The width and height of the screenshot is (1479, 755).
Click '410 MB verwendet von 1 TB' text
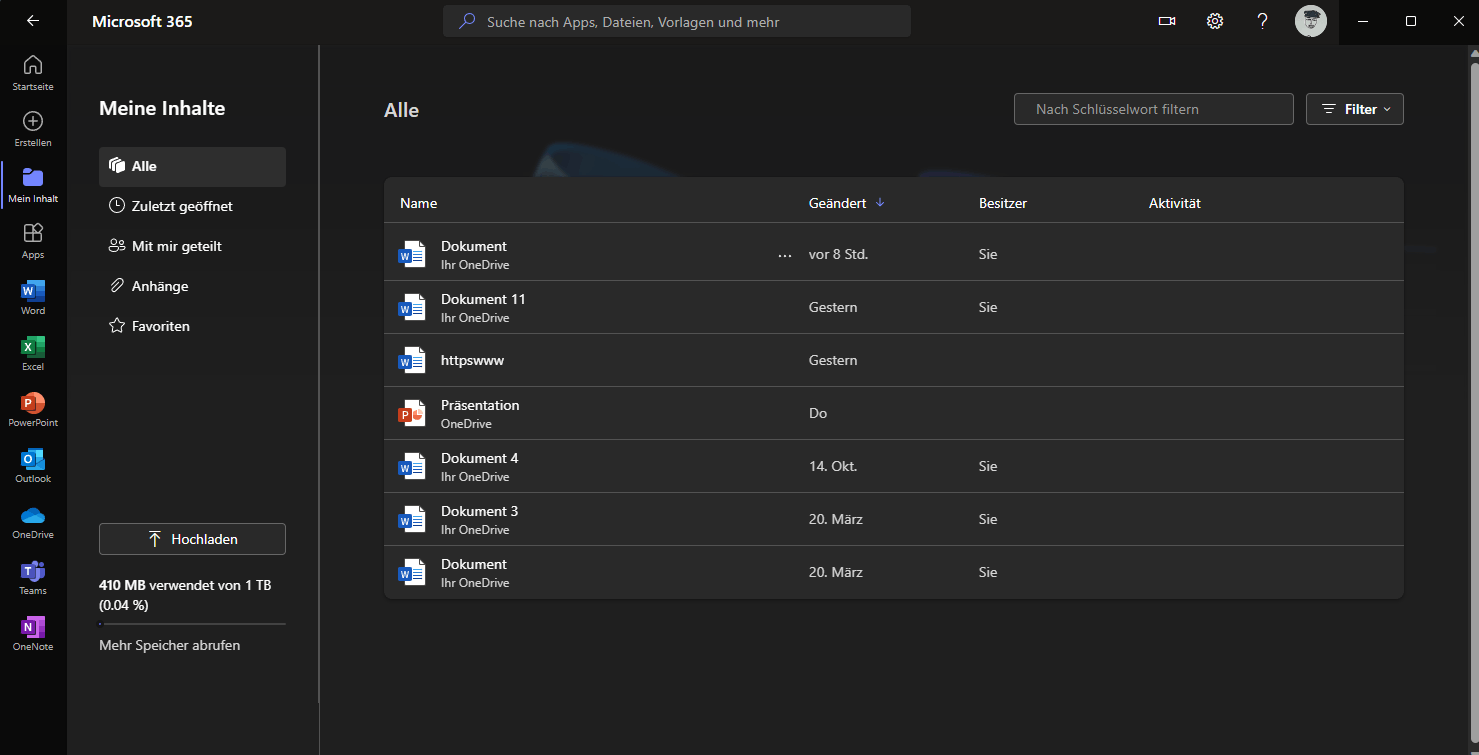[185, 585]
